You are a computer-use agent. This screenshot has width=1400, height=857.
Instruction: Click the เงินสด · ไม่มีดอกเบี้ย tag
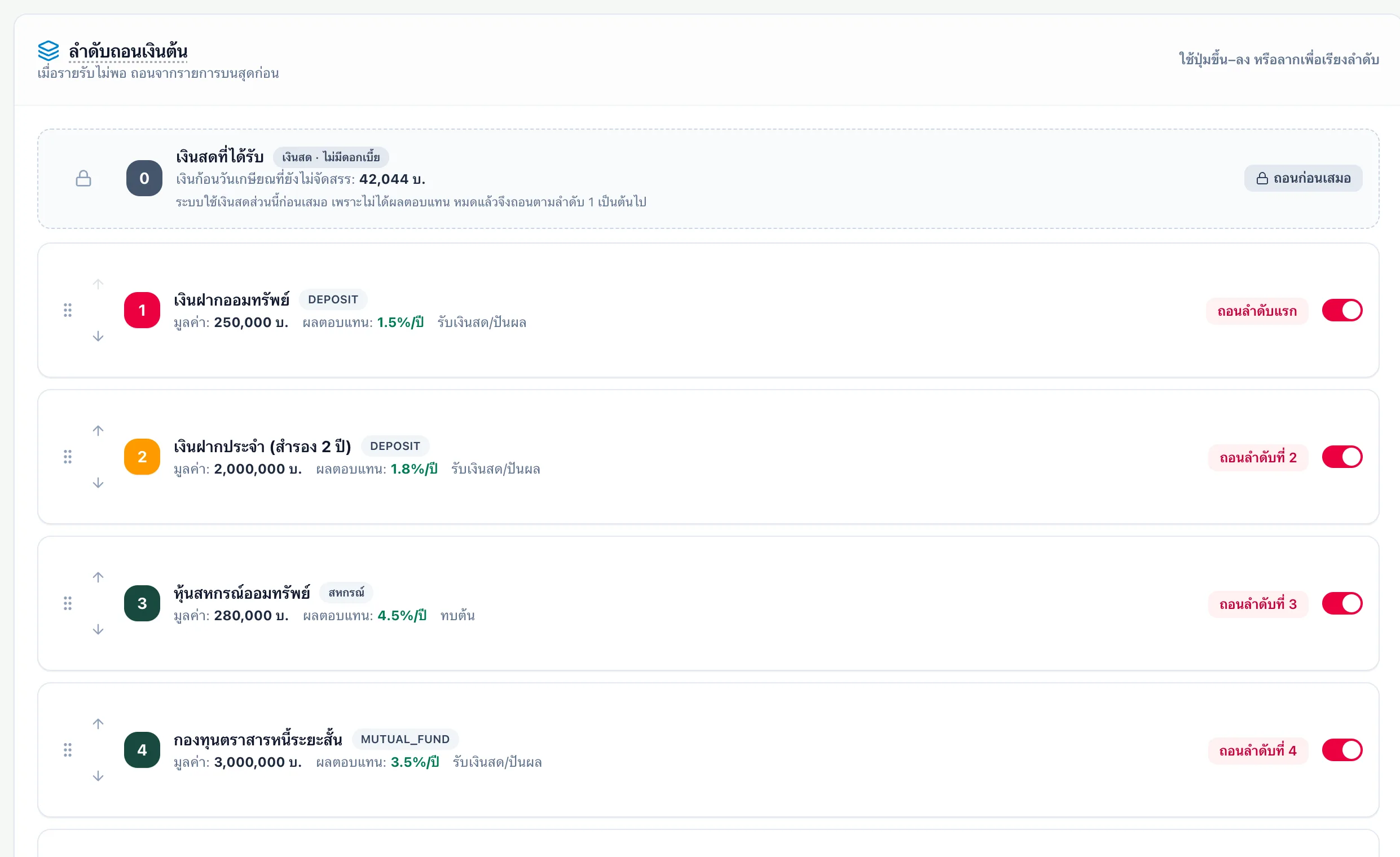click(331, 157)
